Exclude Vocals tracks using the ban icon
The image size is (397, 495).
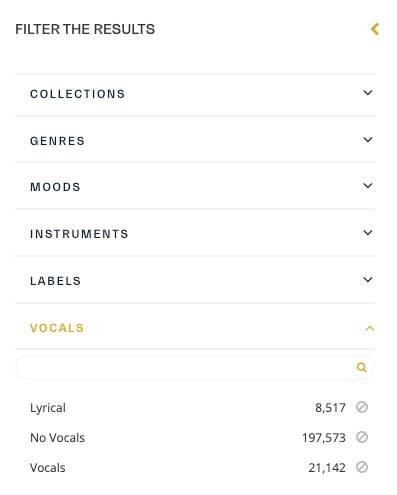pyautogui.click(x=362, y=467)
